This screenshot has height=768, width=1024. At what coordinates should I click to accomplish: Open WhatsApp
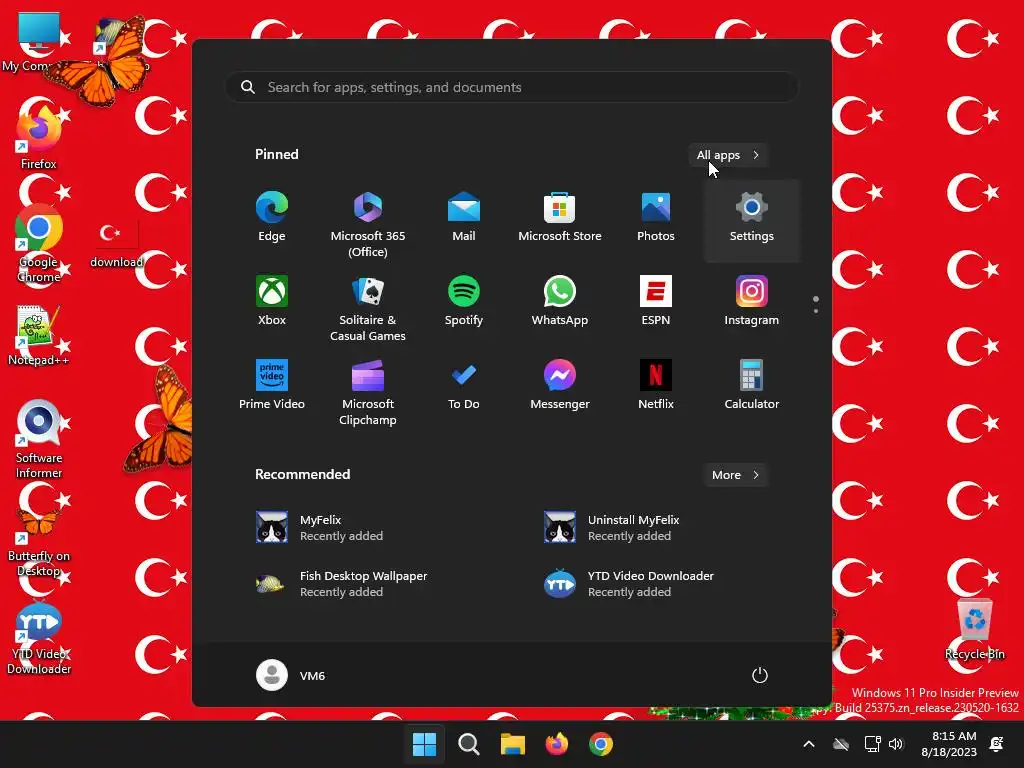tap(560, 303)
